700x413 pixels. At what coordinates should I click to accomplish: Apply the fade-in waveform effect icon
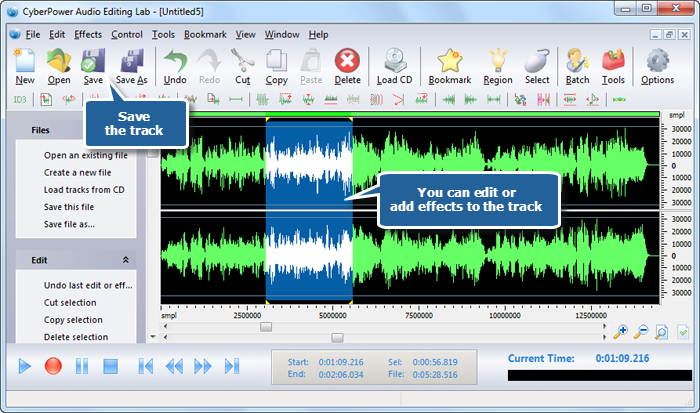pos(448,100)
